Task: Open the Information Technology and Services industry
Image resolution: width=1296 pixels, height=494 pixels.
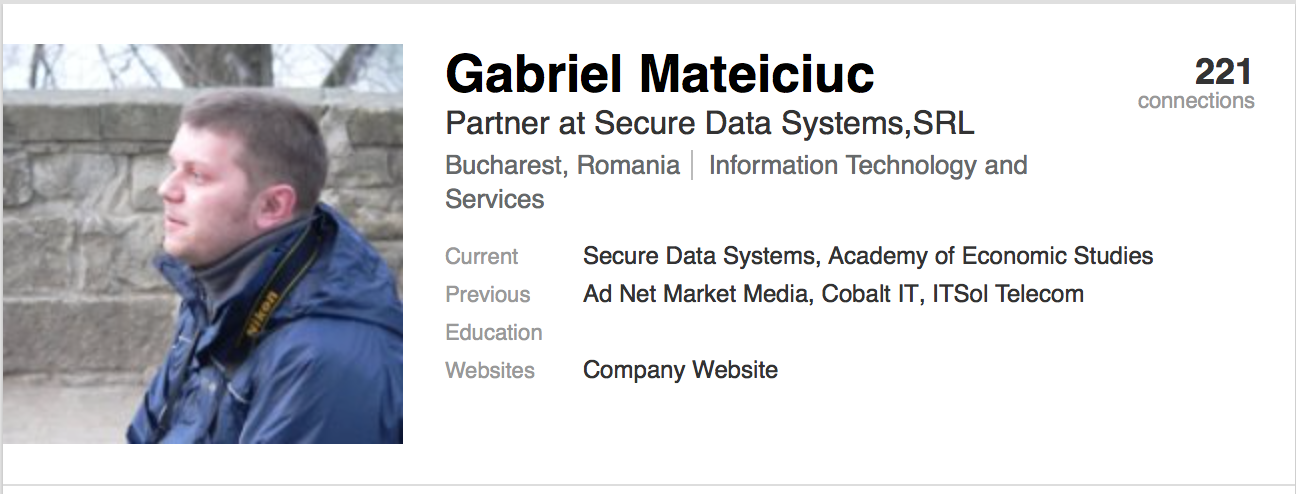Action: click(867, 165)
